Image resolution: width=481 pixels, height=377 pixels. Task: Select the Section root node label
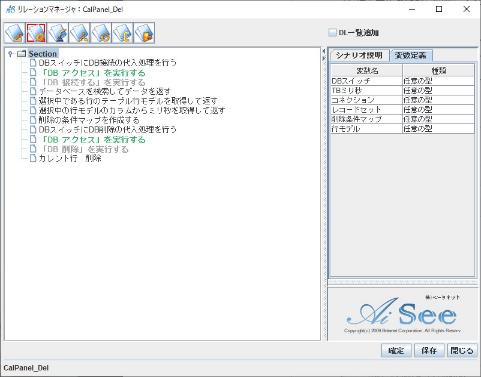43,54
